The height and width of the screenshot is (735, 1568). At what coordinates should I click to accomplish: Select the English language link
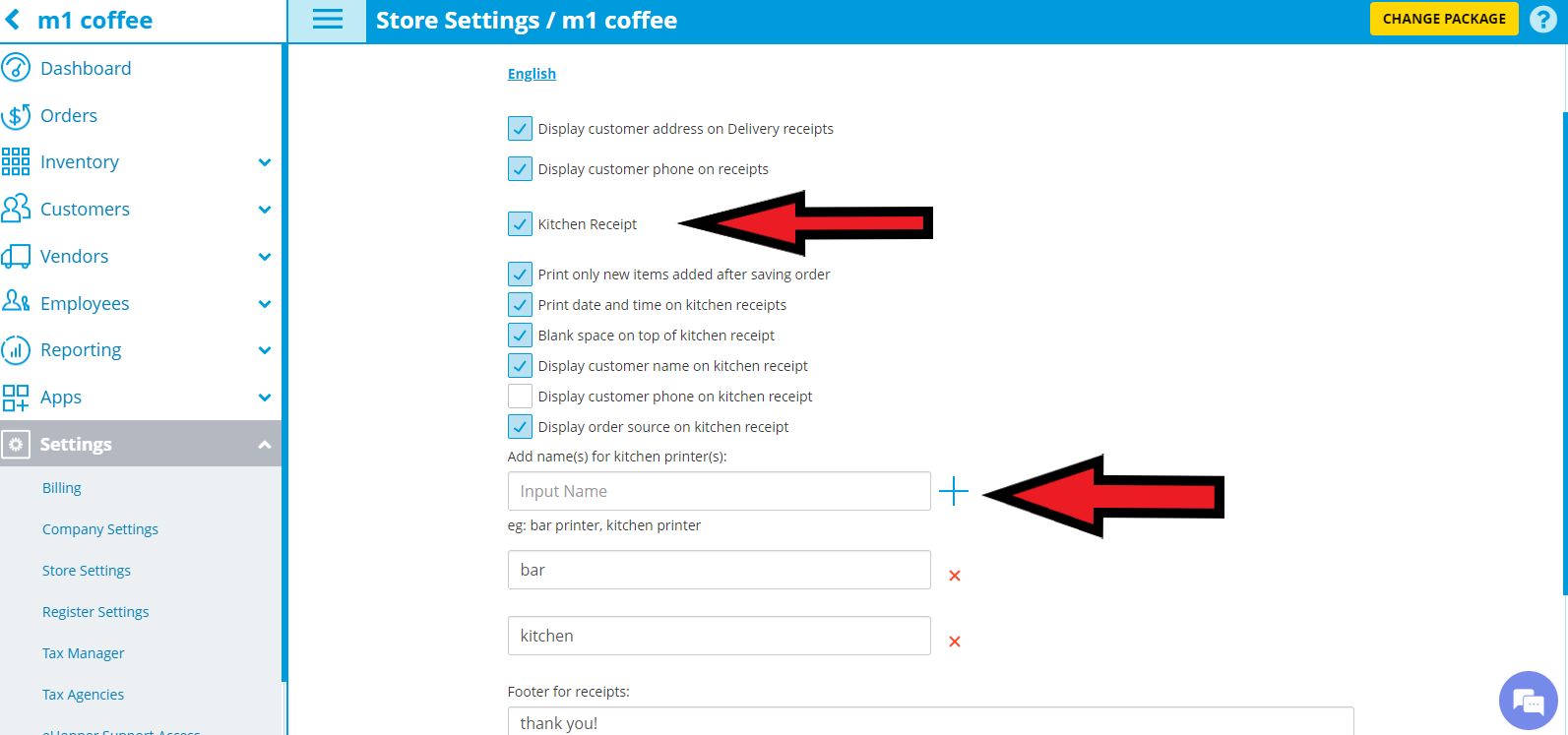(x=532, y=74)
